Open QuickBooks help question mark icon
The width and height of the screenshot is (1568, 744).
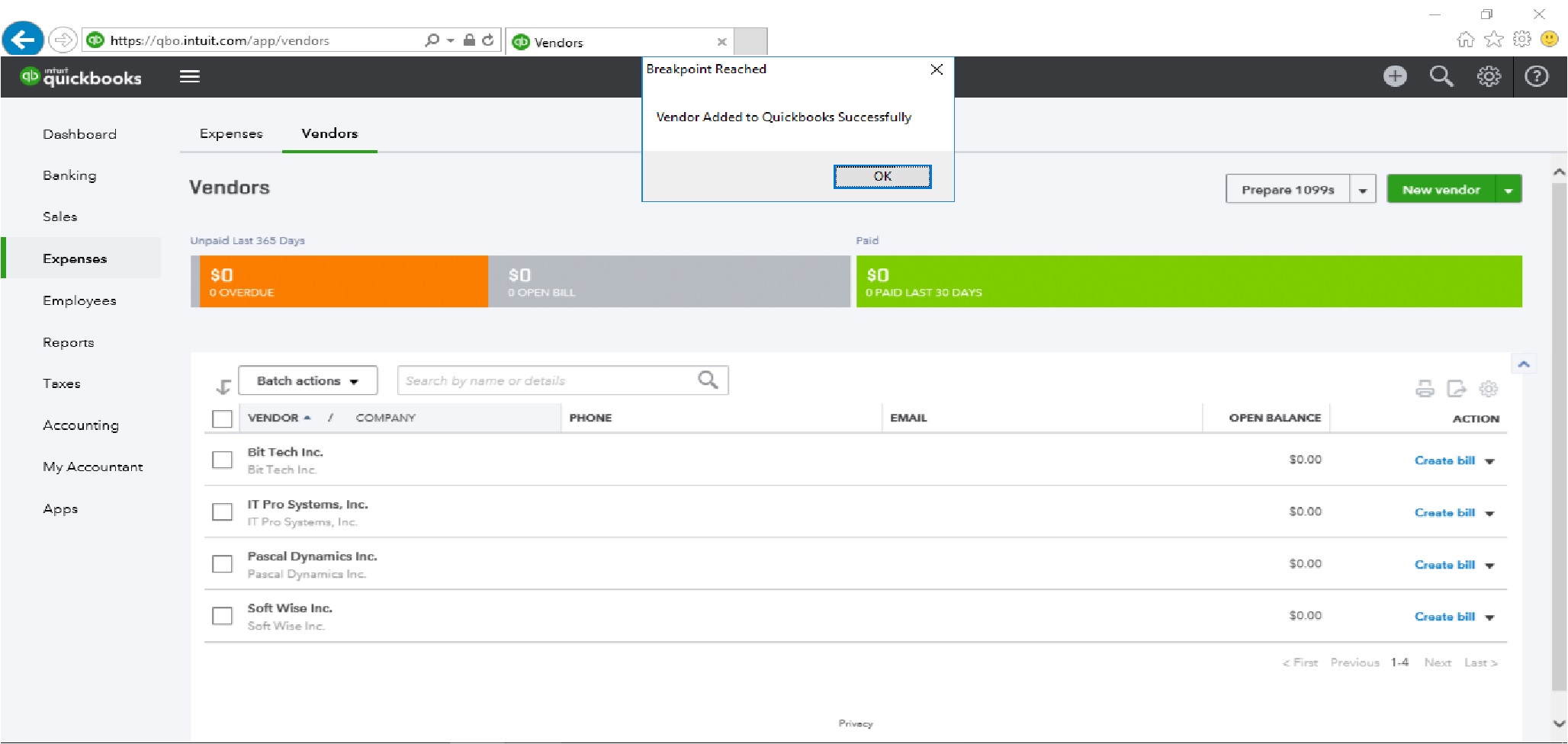(1536, 76)
